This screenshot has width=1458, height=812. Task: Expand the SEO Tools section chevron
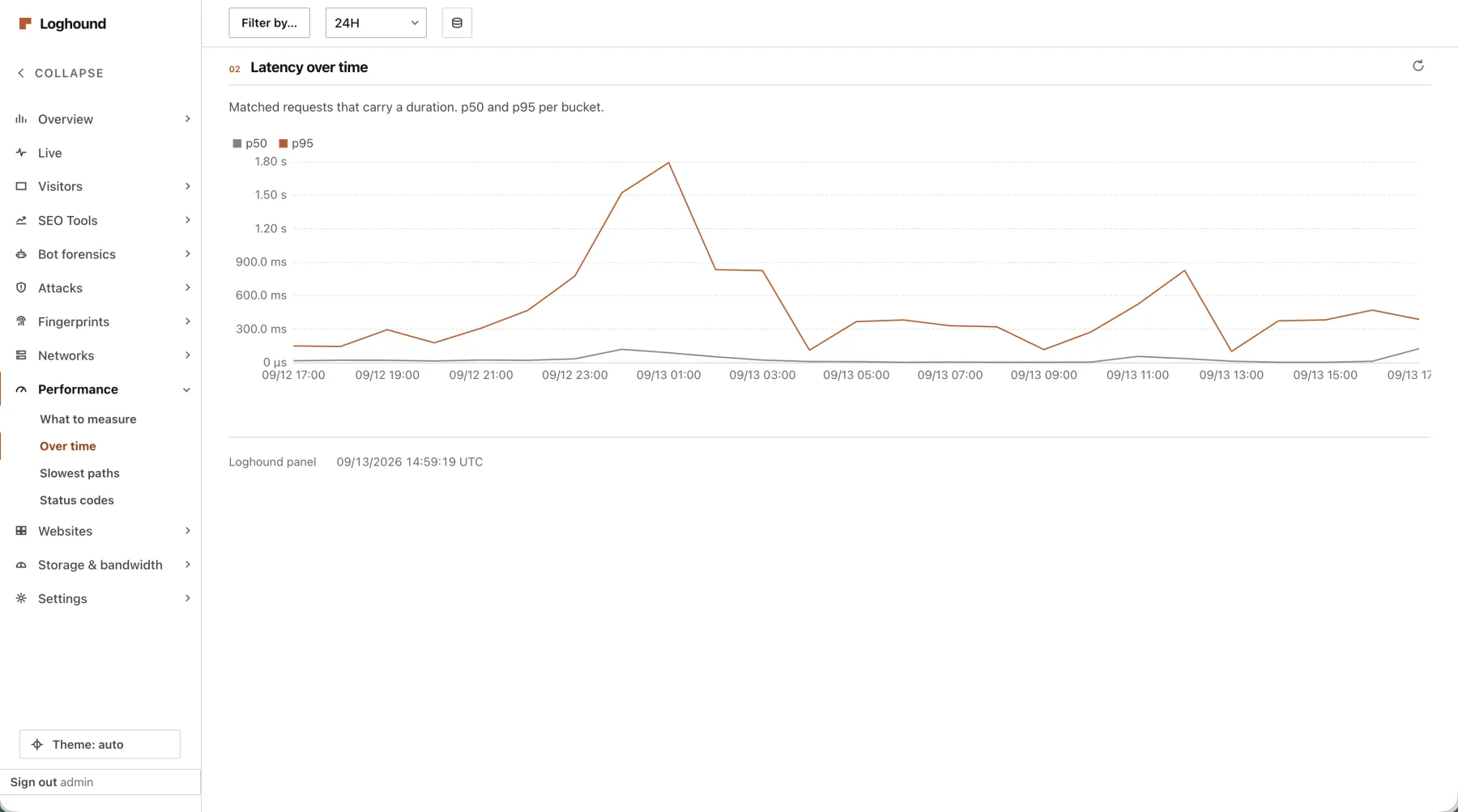(x=187, y=220)
